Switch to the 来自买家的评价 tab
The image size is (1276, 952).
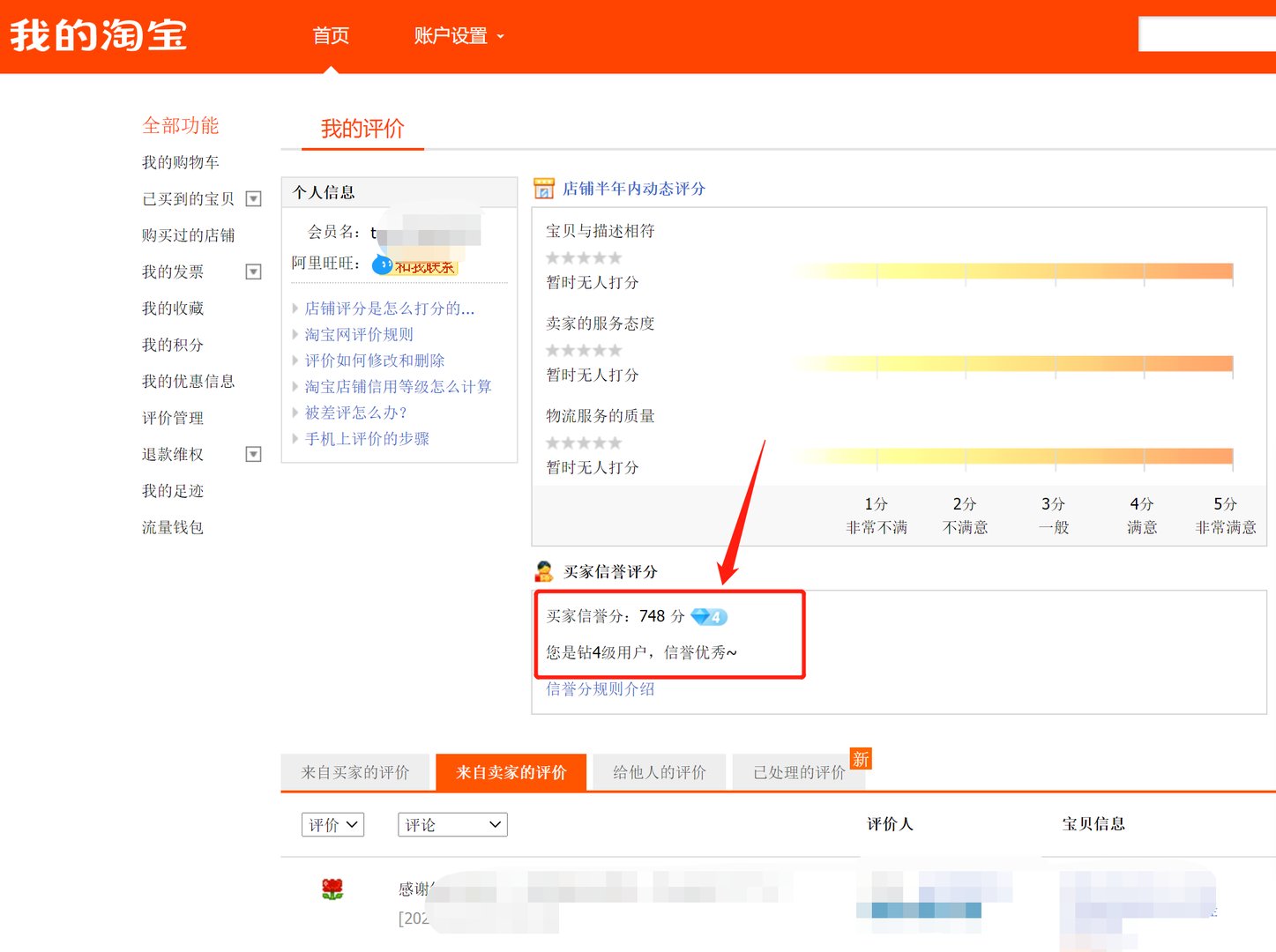coord(354,771)
